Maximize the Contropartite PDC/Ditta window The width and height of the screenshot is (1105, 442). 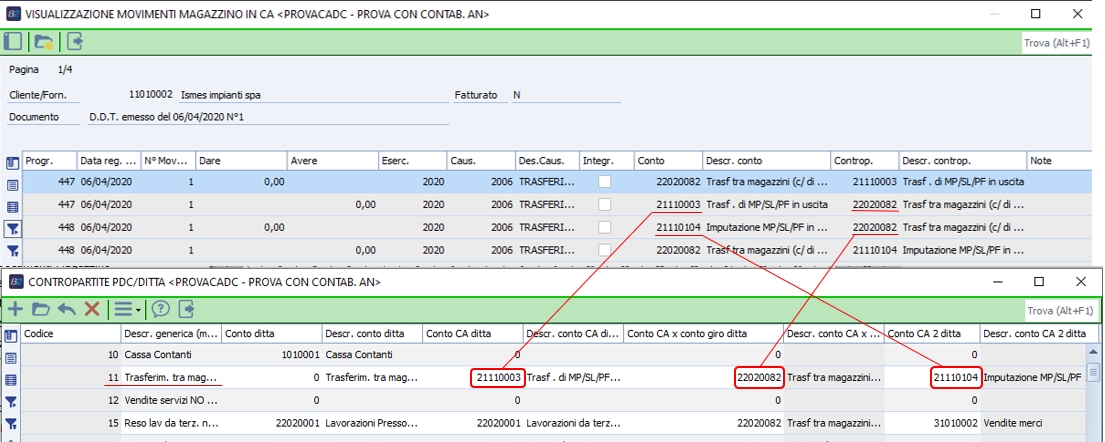coord(1039,282)
